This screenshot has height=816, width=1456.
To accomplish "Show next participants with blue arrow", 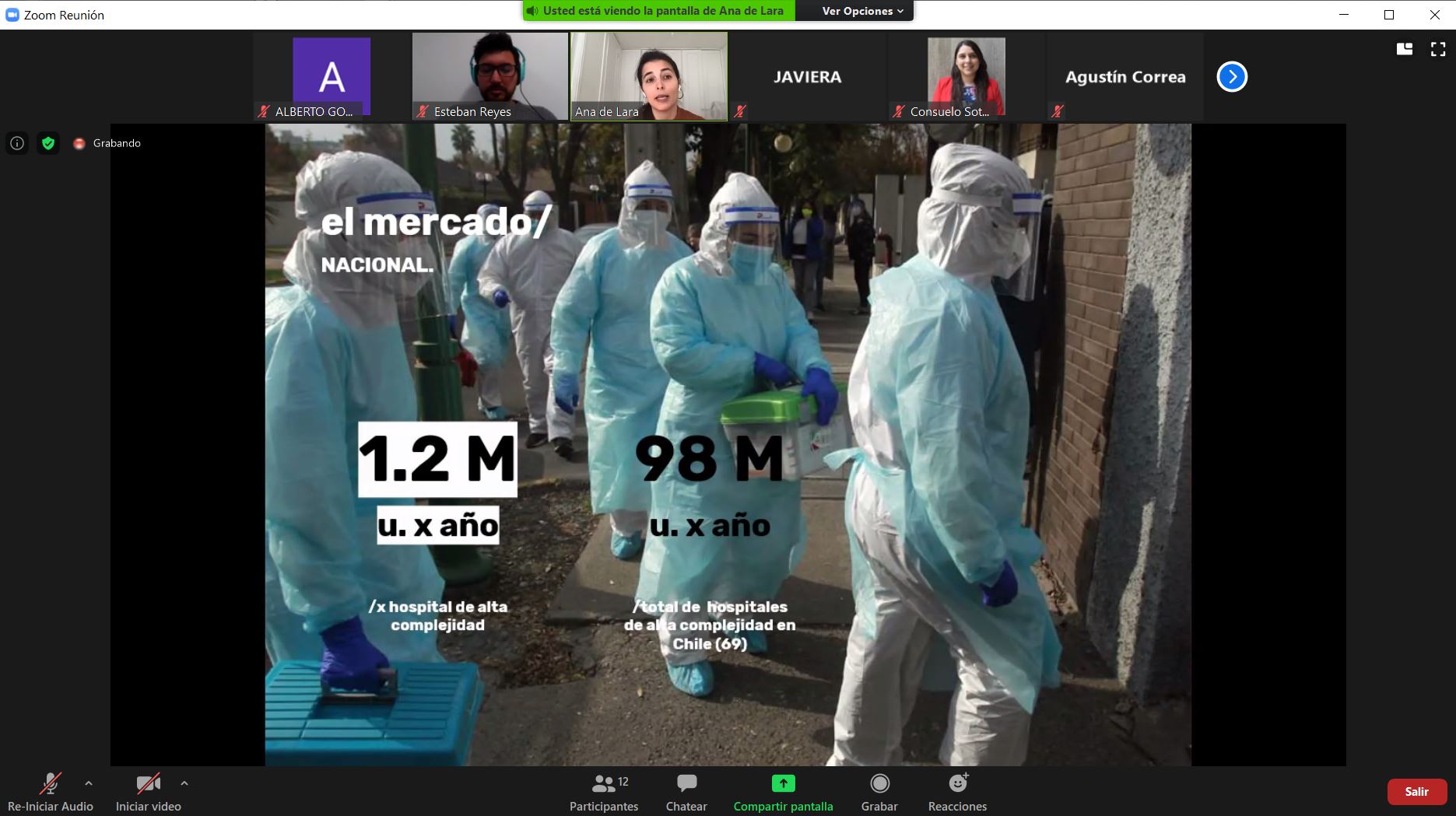I will (1232, 76).
